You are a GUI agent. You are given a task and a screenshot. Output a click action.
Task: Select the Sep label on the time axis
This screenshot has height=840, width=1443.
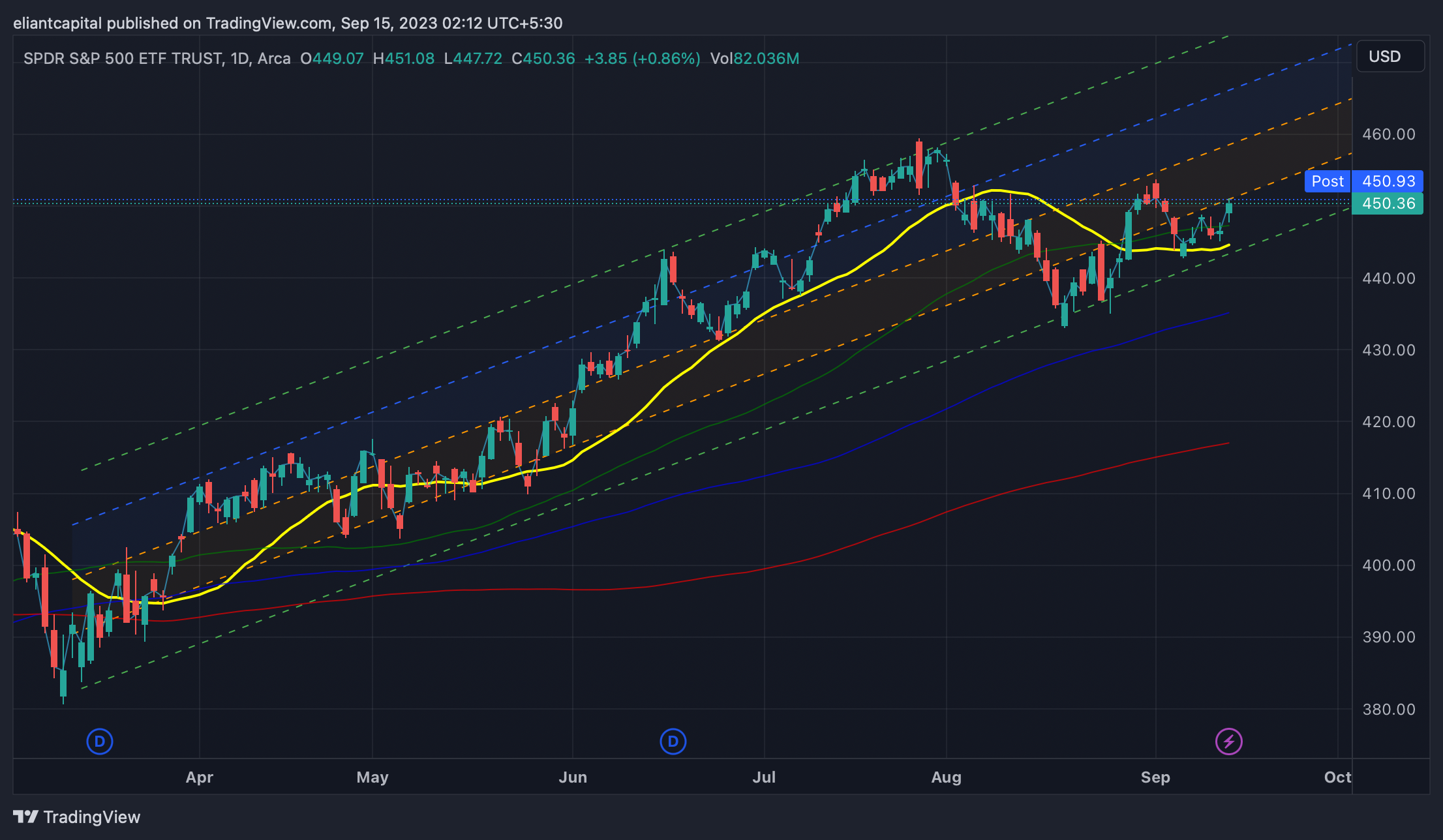tap(1155, 777)
